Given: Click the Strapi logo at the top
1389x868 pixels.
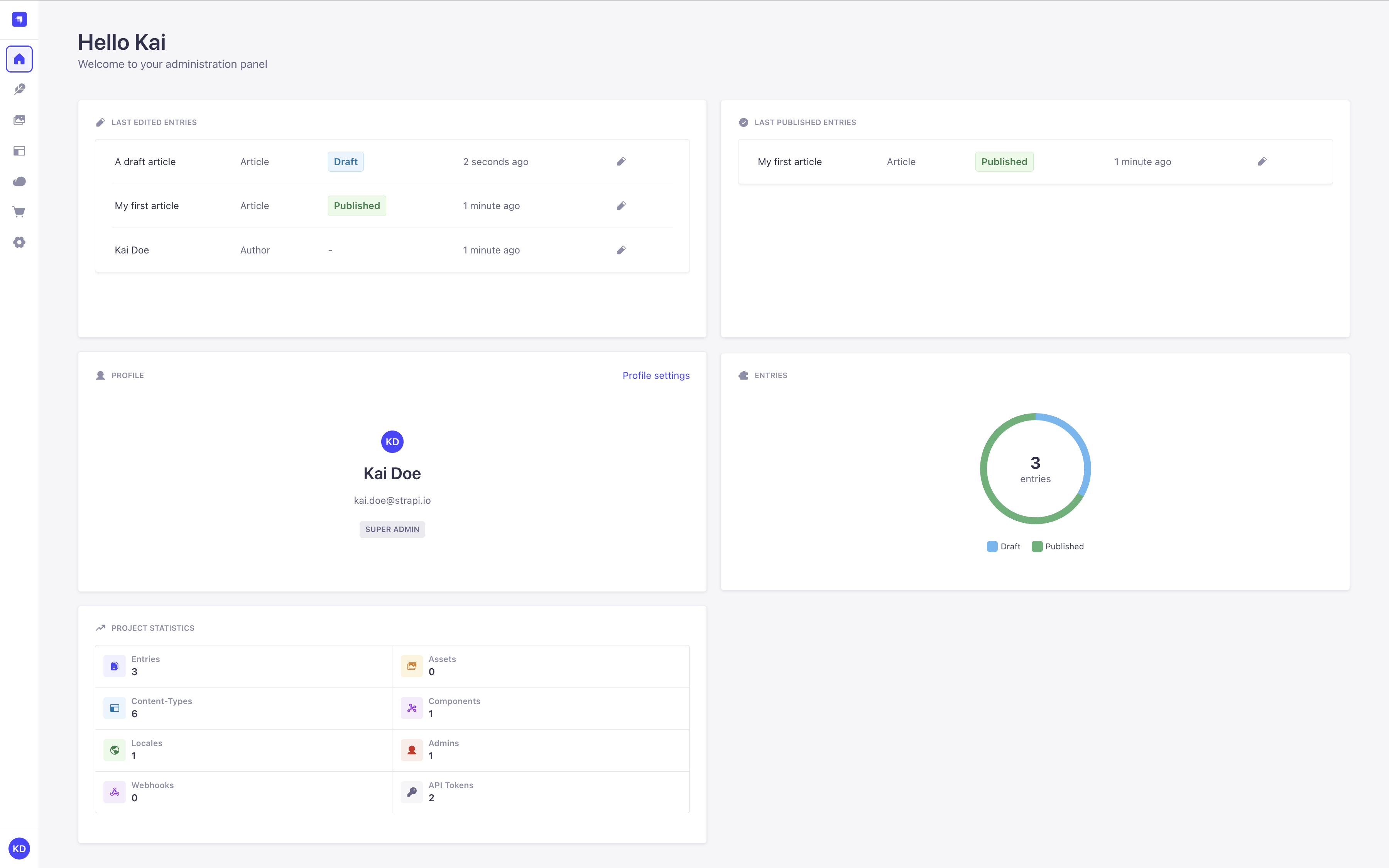Looking at the screenshot, I should point(19,19).
